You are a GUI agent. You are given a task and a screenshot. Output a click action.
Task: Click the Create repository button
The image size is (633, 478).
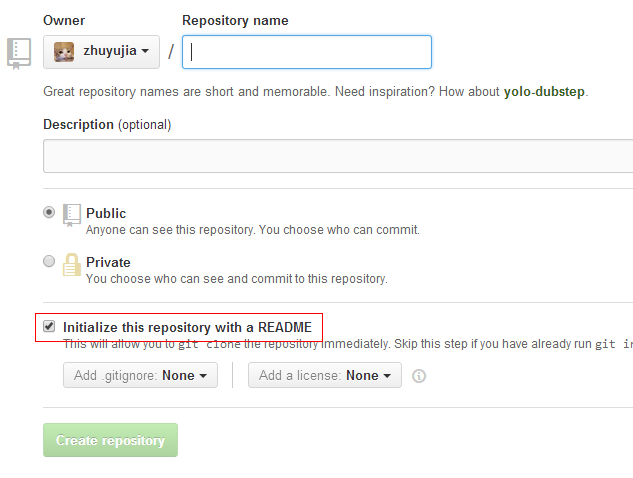click(x=110, y=440)
